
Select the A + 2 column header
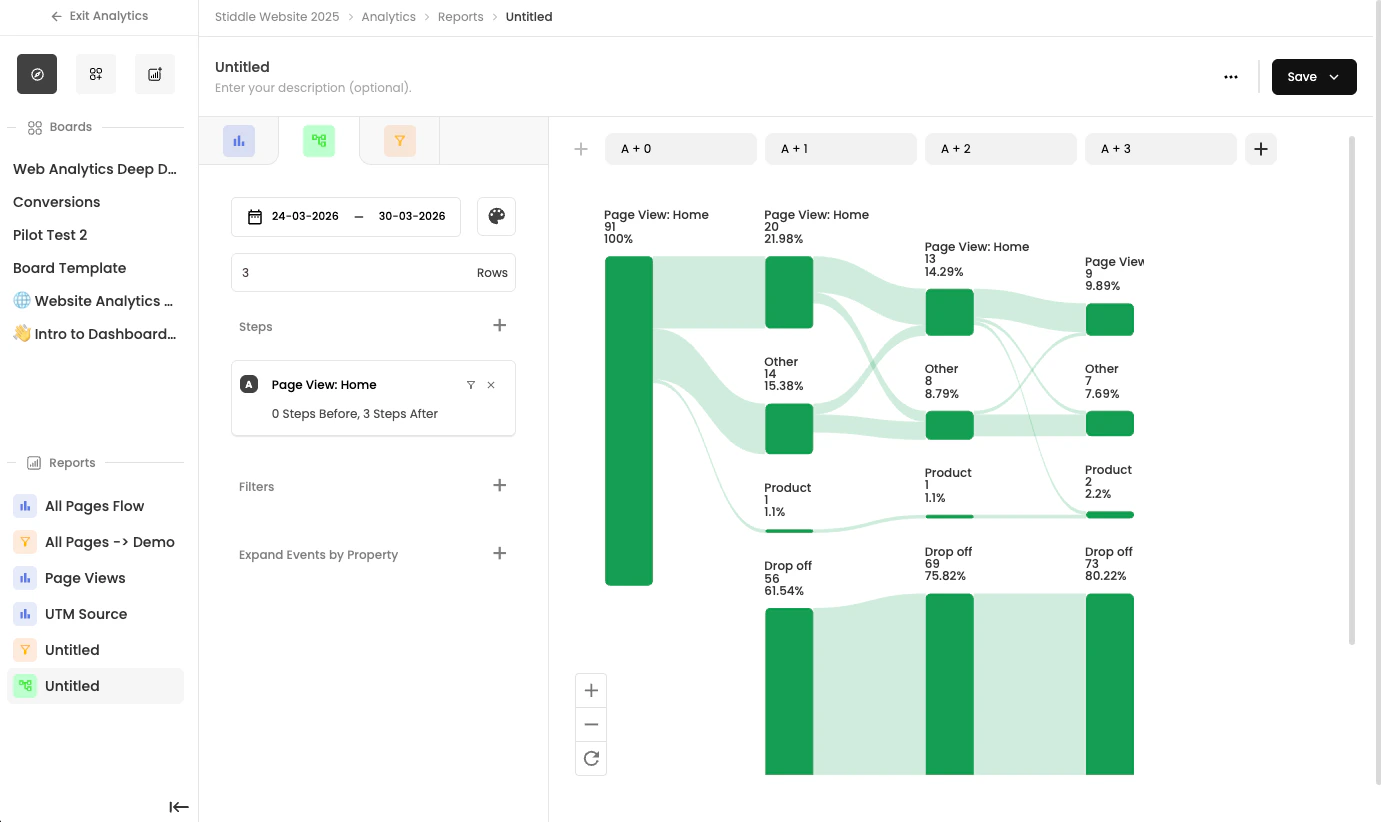(1001, 149)
